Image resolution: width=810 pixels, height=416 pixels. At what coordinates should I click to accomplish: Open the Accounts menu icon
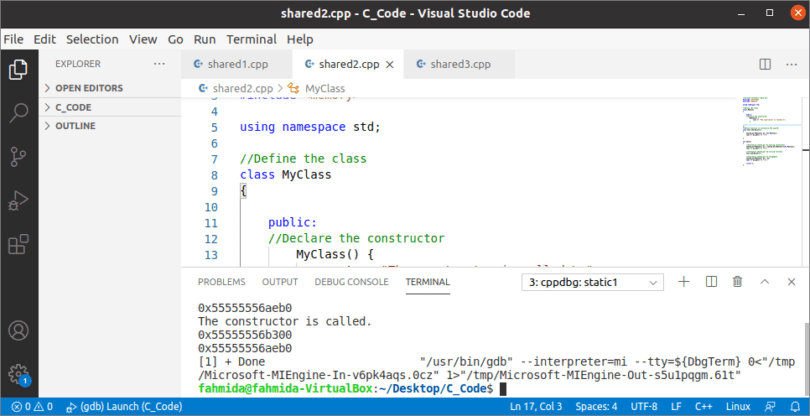(x=18, y=331)
